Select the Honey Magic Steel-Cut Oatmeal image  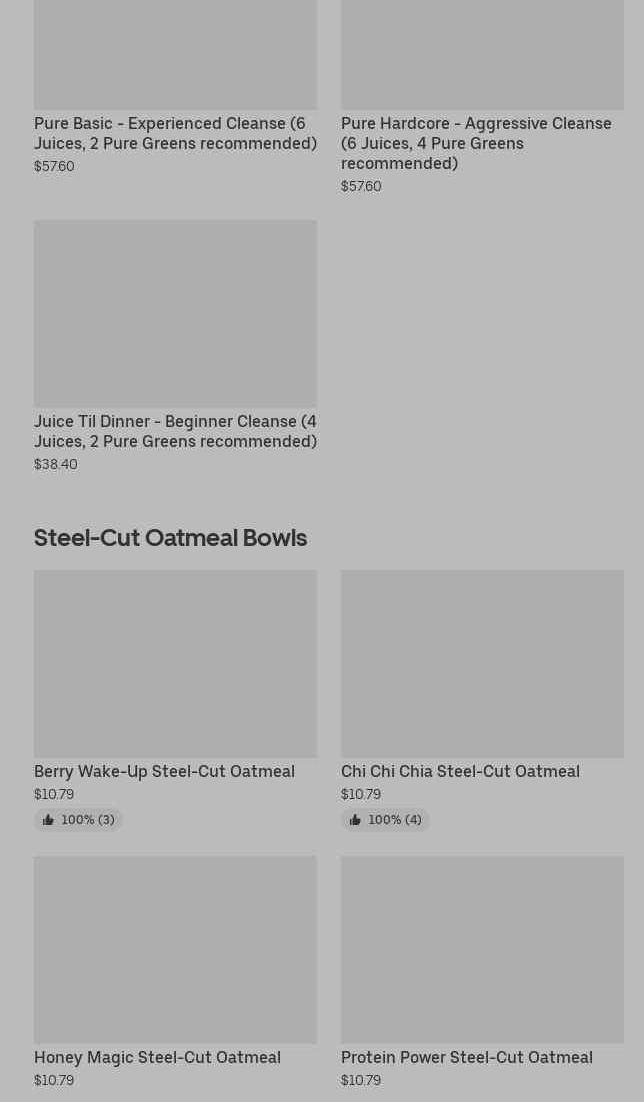pyautogui.click(x=175, y=948)
